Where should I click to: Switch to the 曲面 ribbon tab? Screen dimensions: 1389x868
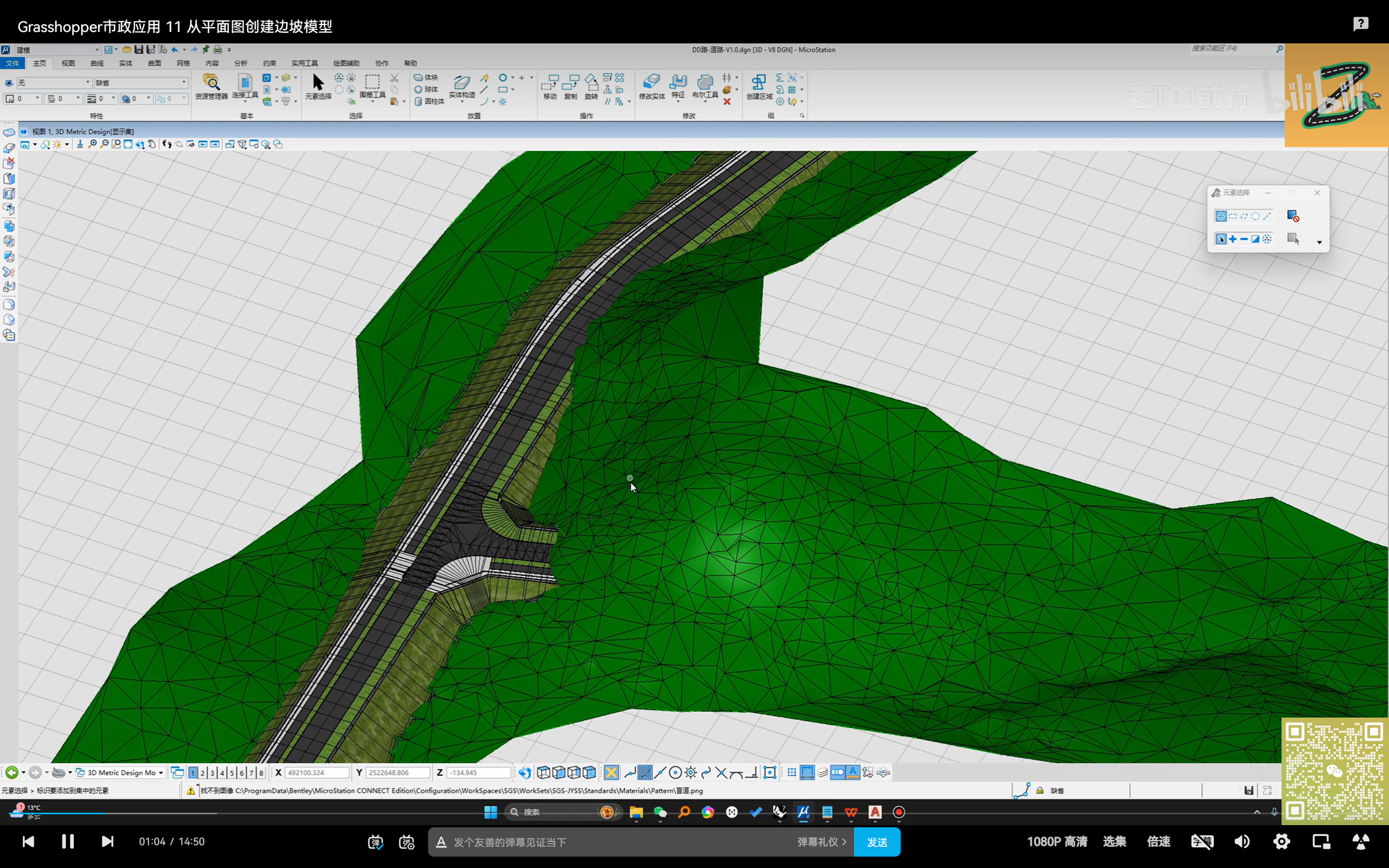[x=155, y=63]
